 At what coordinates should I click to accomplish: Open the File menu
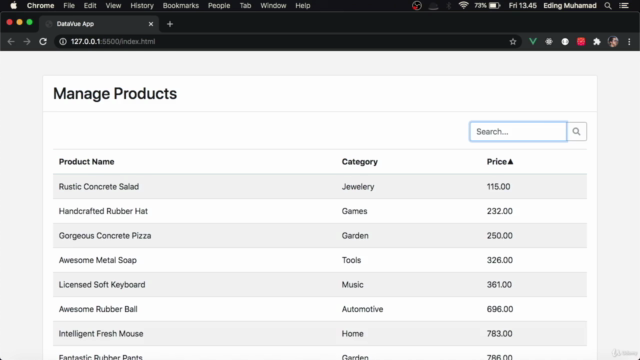click(69, 6)
